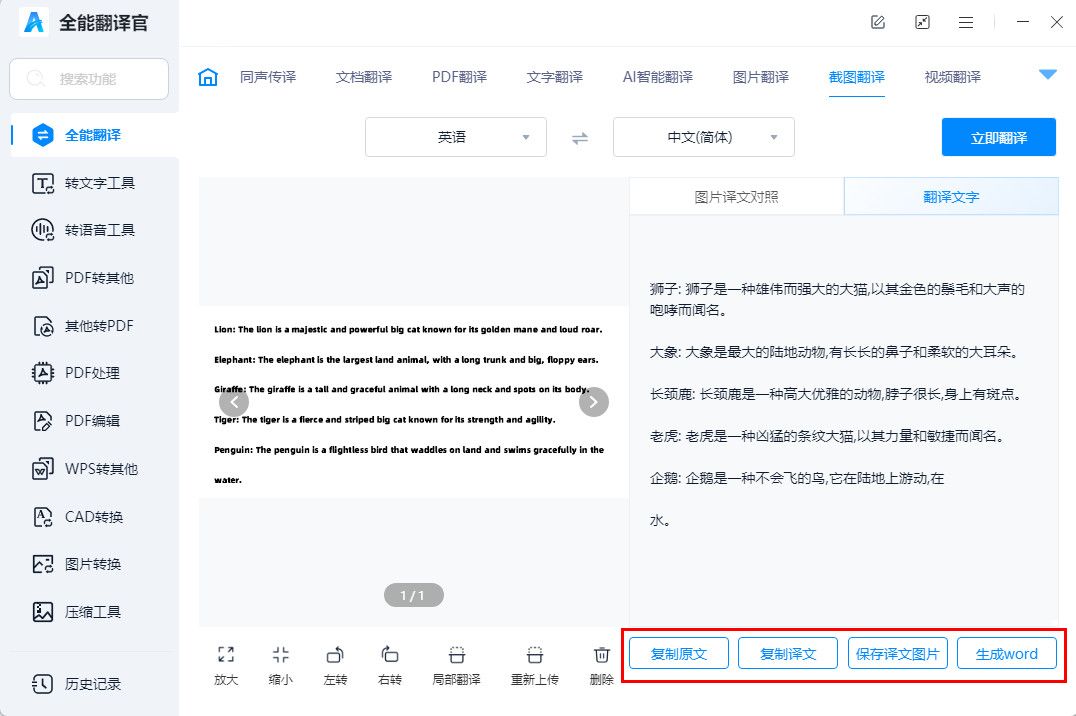Image resolution: width=1076 pixels, height=716 pixels.
Task: Rotate image right with 右转
Action: click(389, 665)
